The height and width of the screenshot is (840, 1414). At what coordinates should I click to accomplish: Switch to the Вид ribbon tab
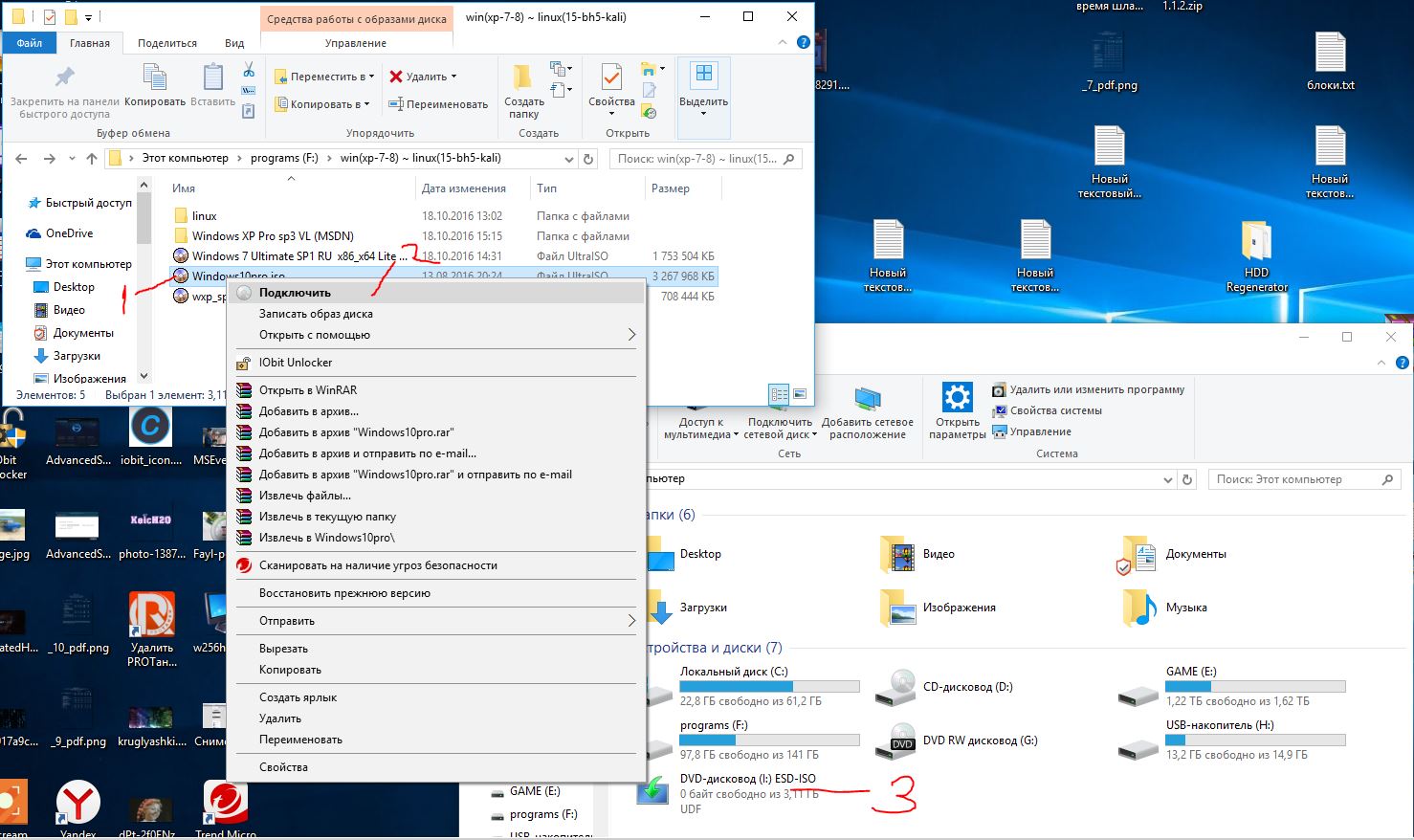pos(233,43)
